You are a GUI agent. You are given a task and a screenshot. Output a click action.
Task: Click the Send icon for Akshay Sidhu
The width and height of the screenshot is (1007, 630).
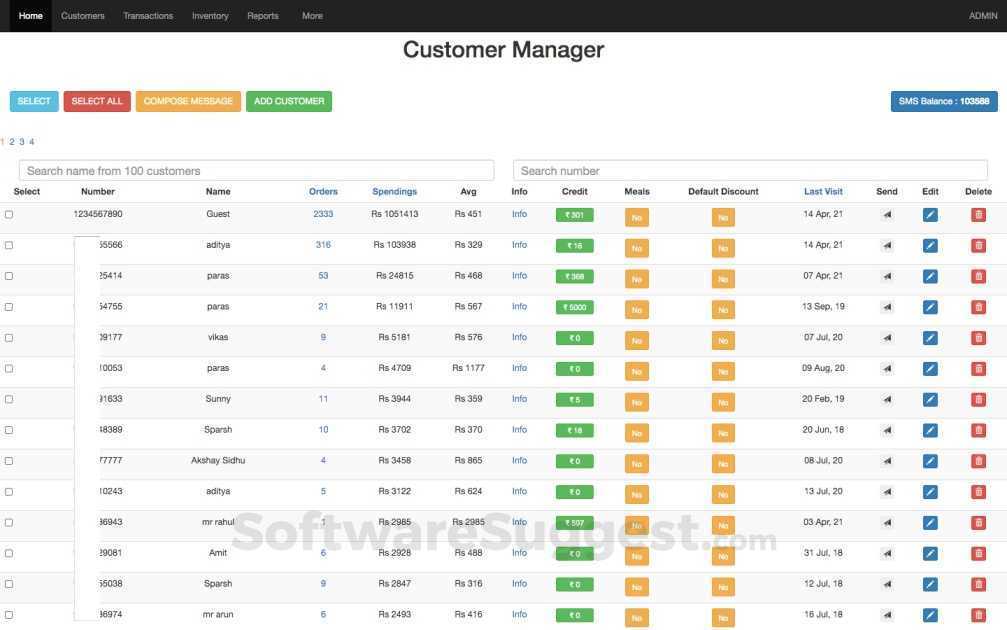pos(884,459)
